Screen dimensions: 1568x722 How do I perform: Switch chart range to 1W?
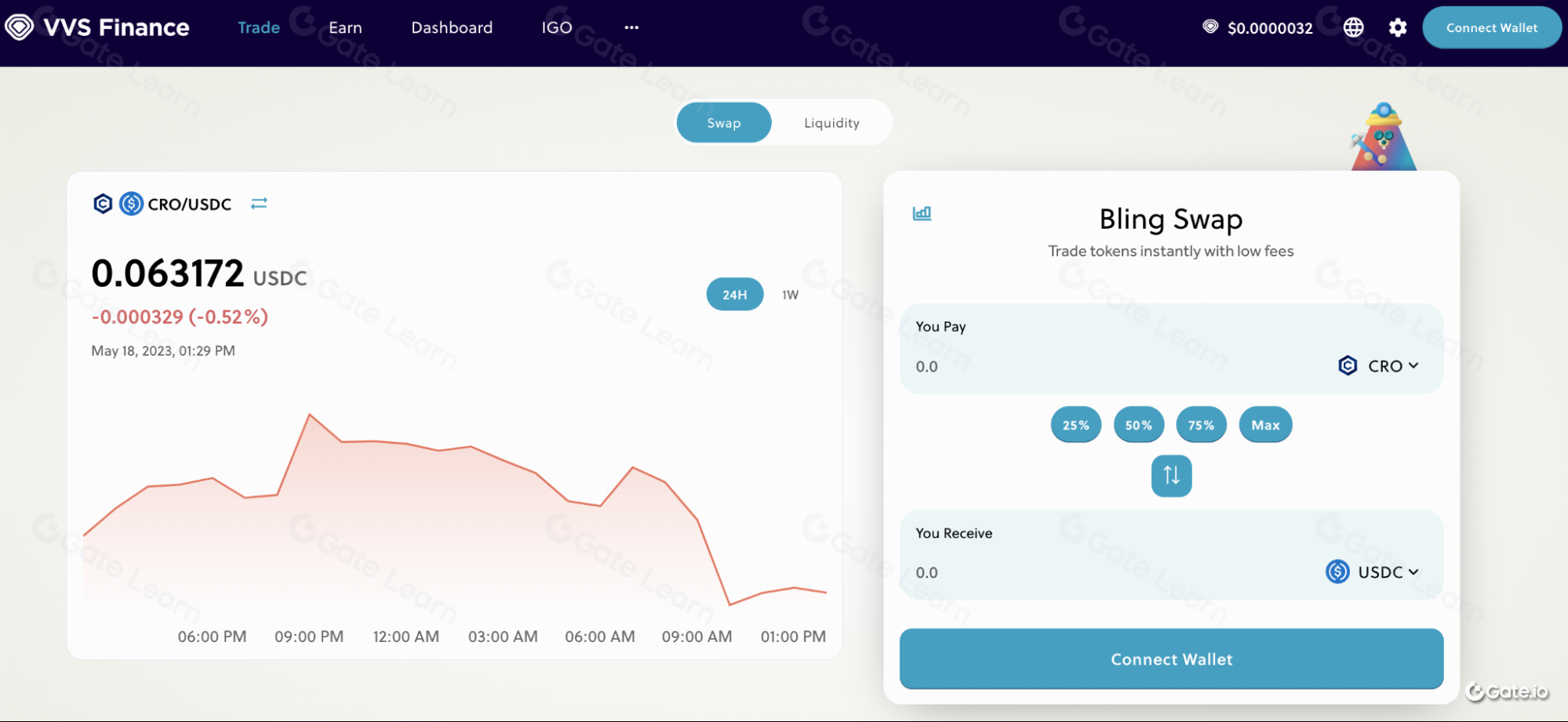790,295
